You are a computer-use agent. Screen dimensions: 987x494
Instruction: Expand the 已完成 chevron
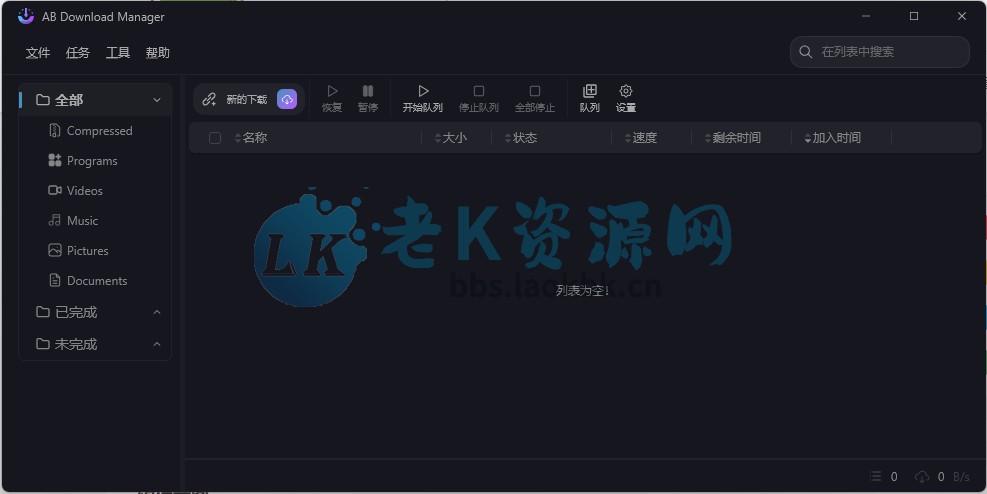[157, 312]
